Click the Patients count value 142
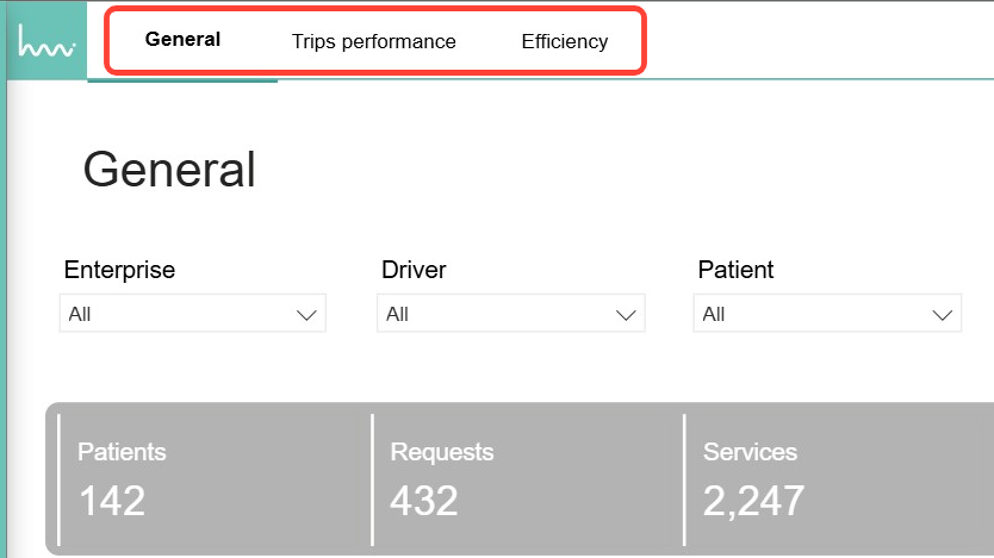The width and height of the screenshot is (994, 558). [112, 500]
